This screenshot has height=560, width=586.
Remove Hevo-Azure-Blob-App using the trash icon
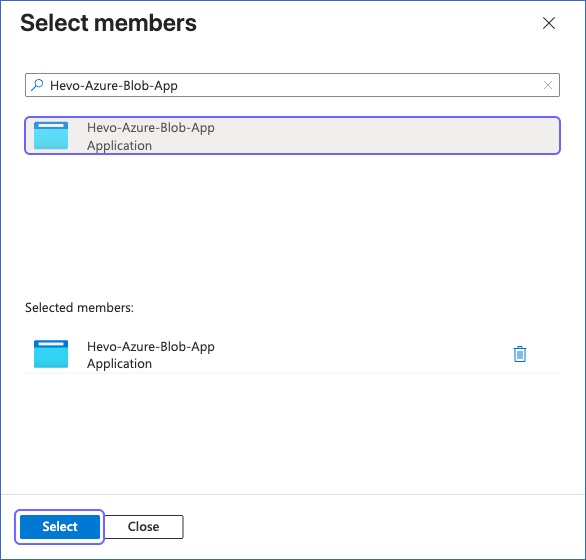(519, 354)
